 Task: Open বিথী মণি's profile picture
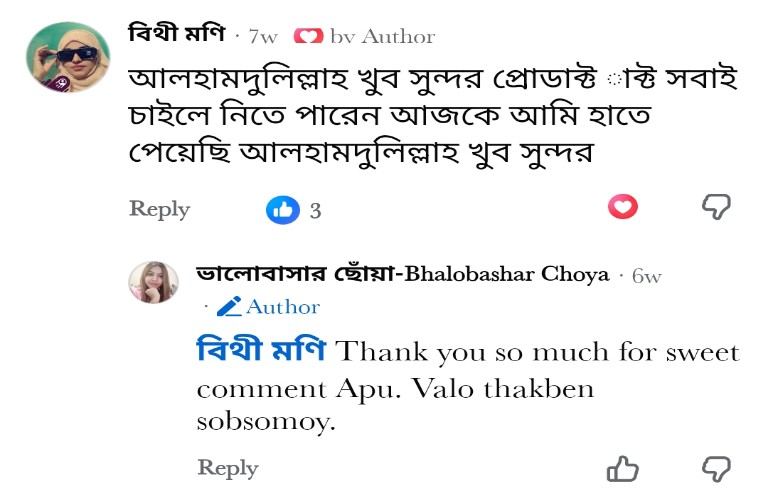[x=68, y=57]
